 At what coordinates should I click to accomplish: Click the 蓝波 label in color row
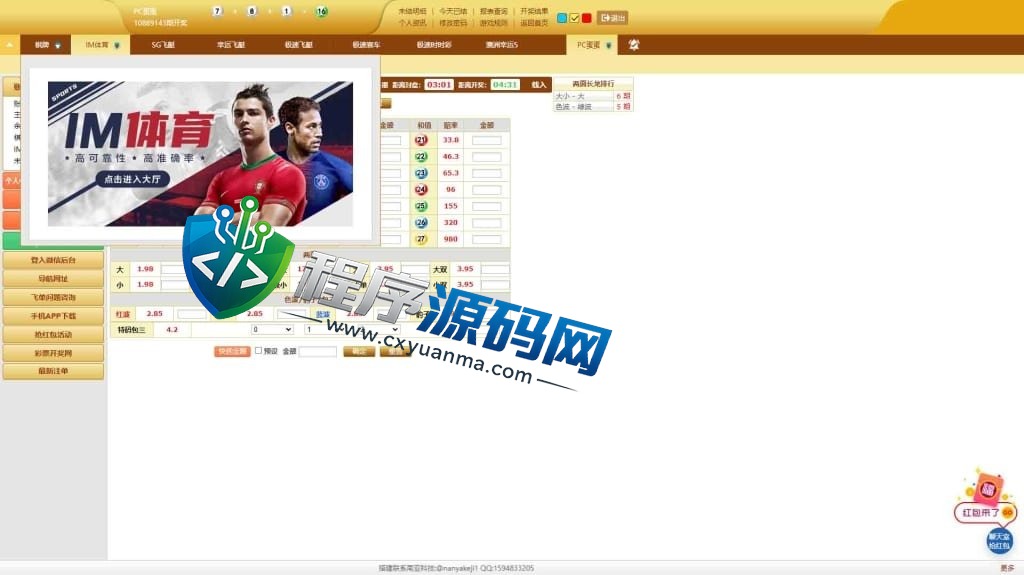coord(323,314)
